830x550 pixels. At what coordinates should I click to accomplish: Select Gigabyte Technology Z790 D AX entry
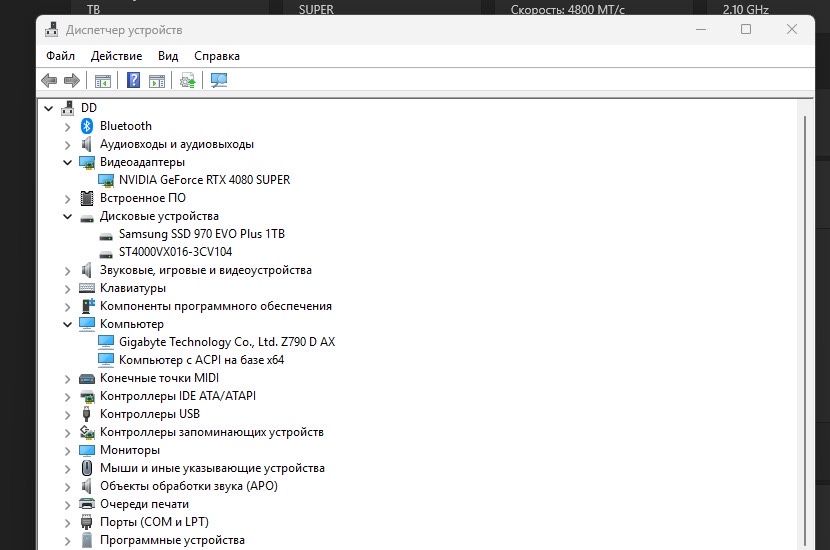227,342
